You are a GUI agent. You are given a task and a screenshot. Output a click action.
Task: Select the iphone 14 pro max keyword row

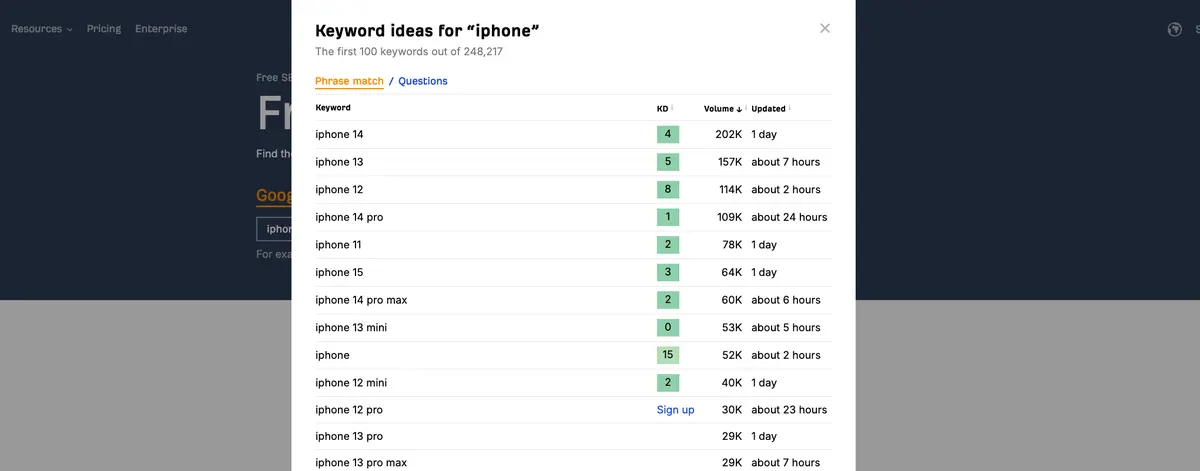573,300
